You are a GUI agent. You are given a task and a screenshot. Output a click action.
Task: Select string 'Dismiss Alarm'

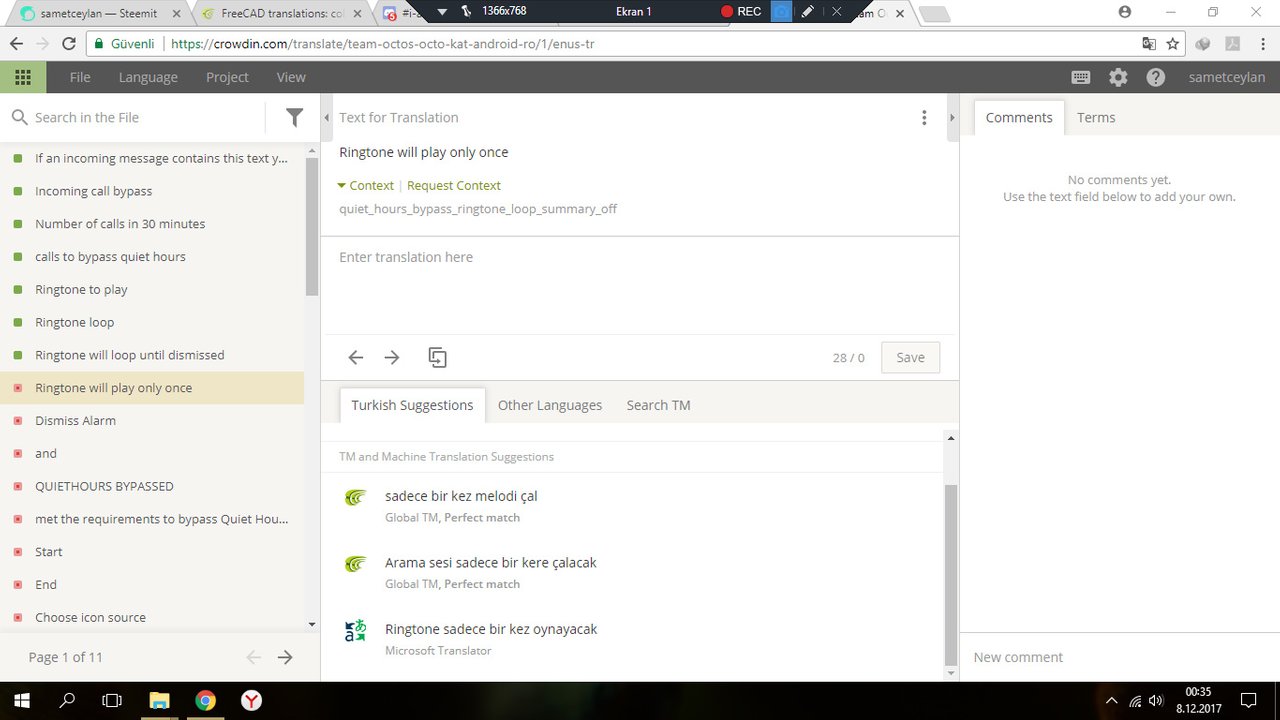click(x=152, y=420)
